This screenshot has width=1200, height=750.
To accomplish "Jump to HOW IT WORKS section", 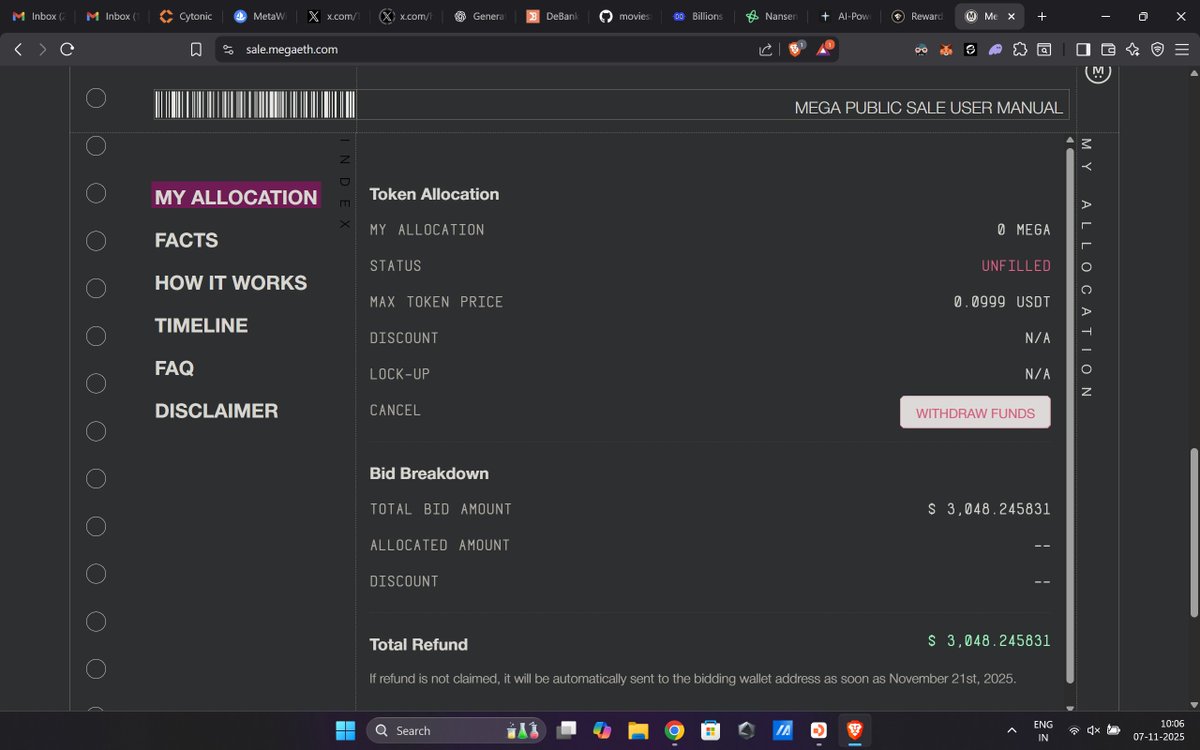I will tap(231, 283).
